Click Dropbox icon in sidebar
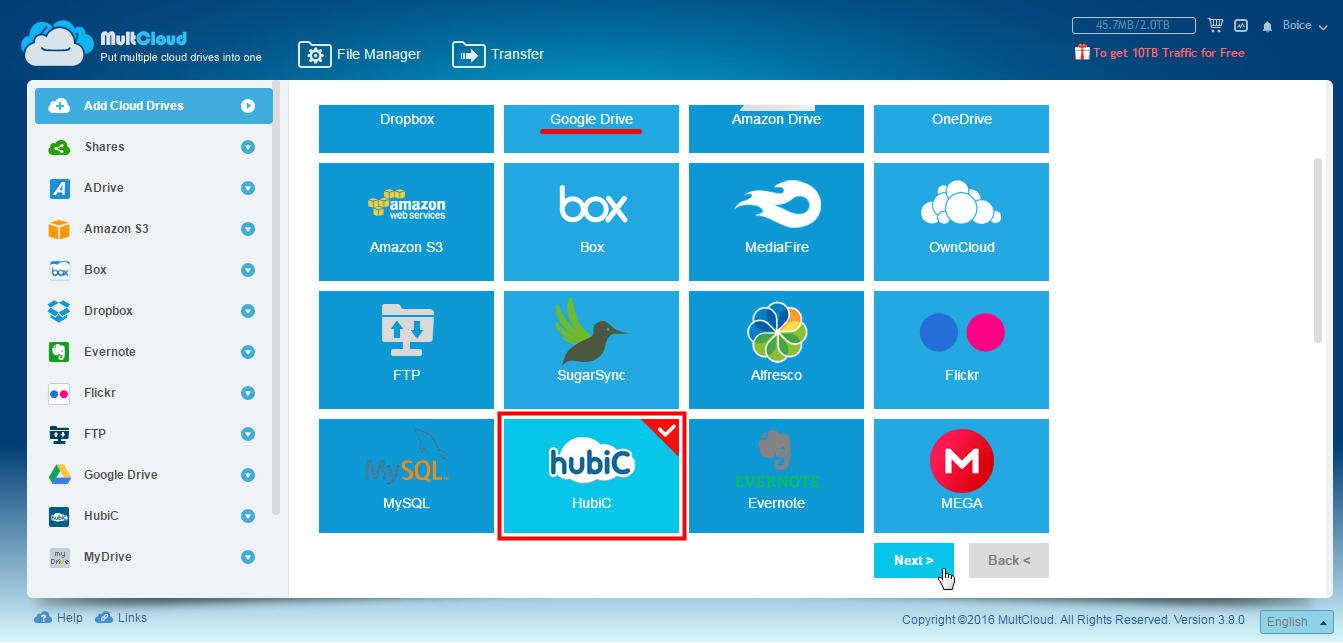Screen dimensions: 1343x643 (59, 311)
